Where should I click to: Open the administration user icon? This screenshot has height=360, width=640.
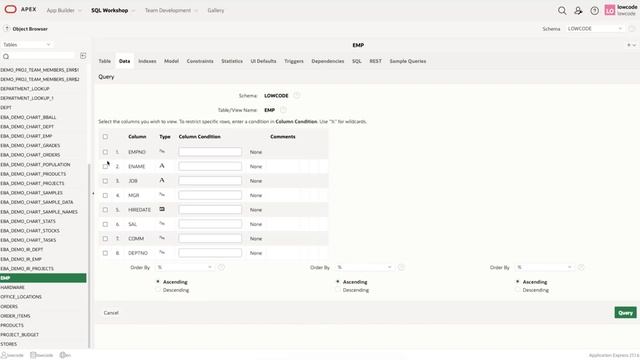pyautogui.click(x=578, y=11)
